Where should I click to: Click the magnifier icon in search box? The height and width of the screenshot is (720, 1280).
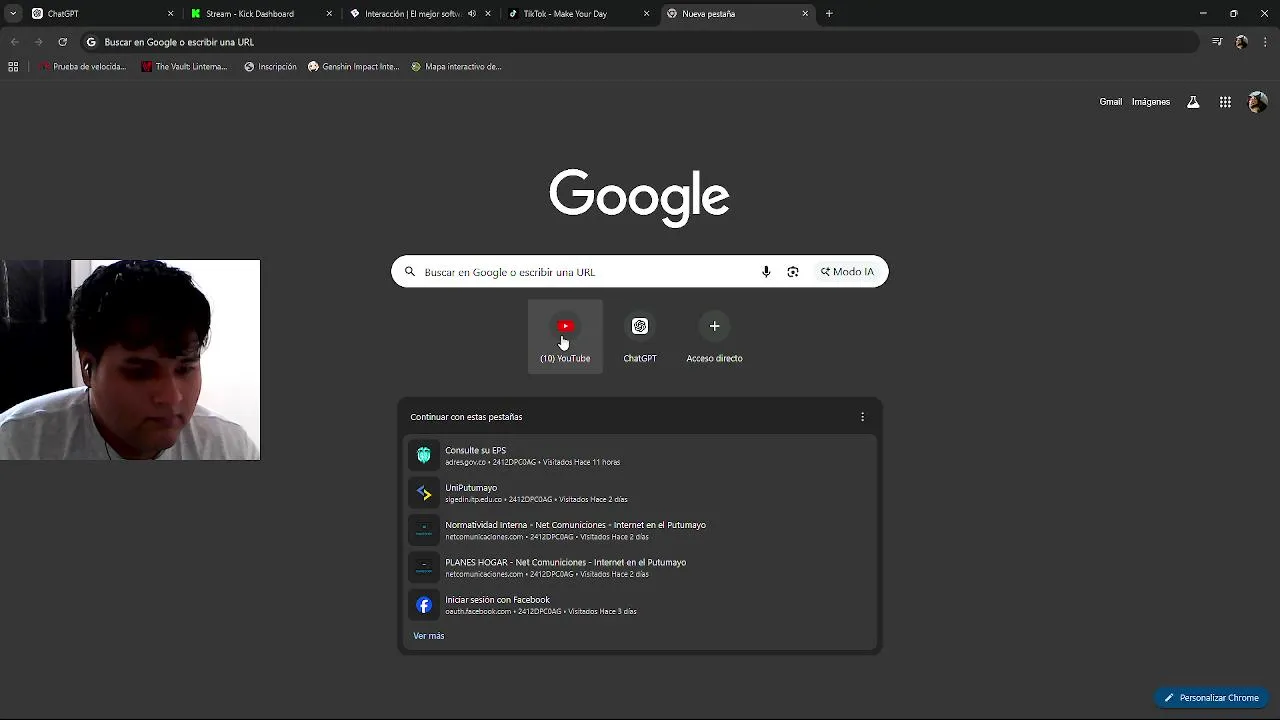(410, 272)
